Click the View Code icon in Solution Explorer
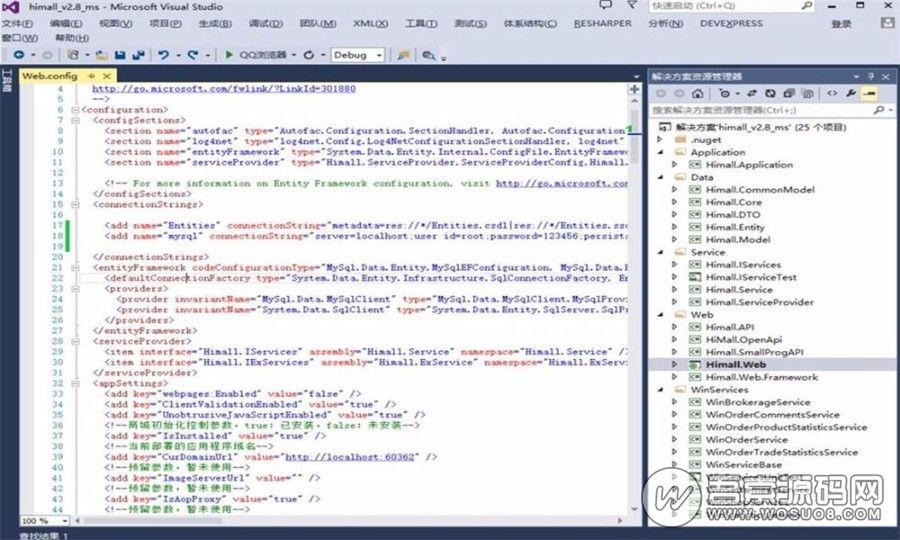The height and width of the screenshot is (540, 900). point(830,93)
